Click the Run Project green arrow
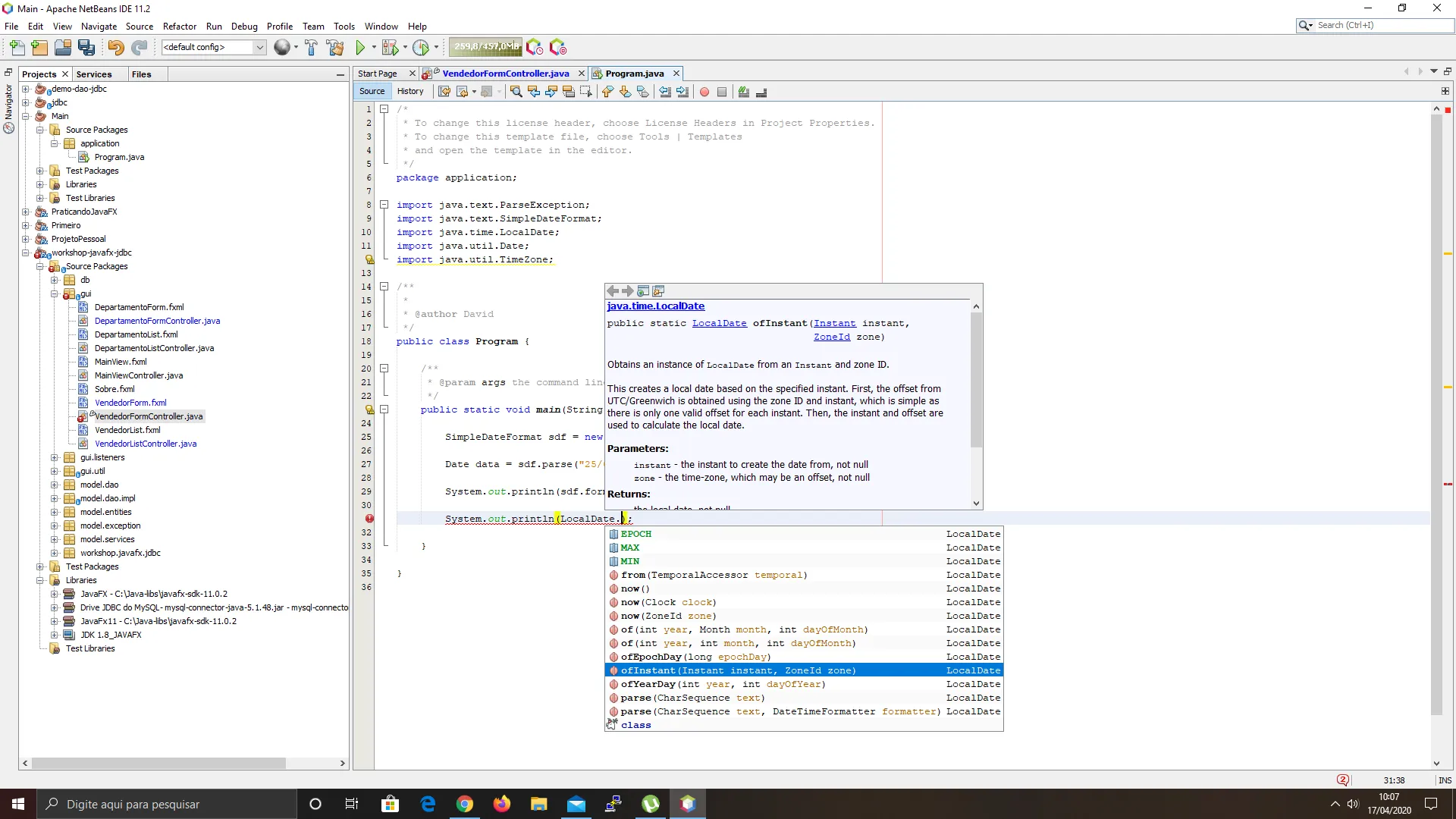 coord(360,48)
